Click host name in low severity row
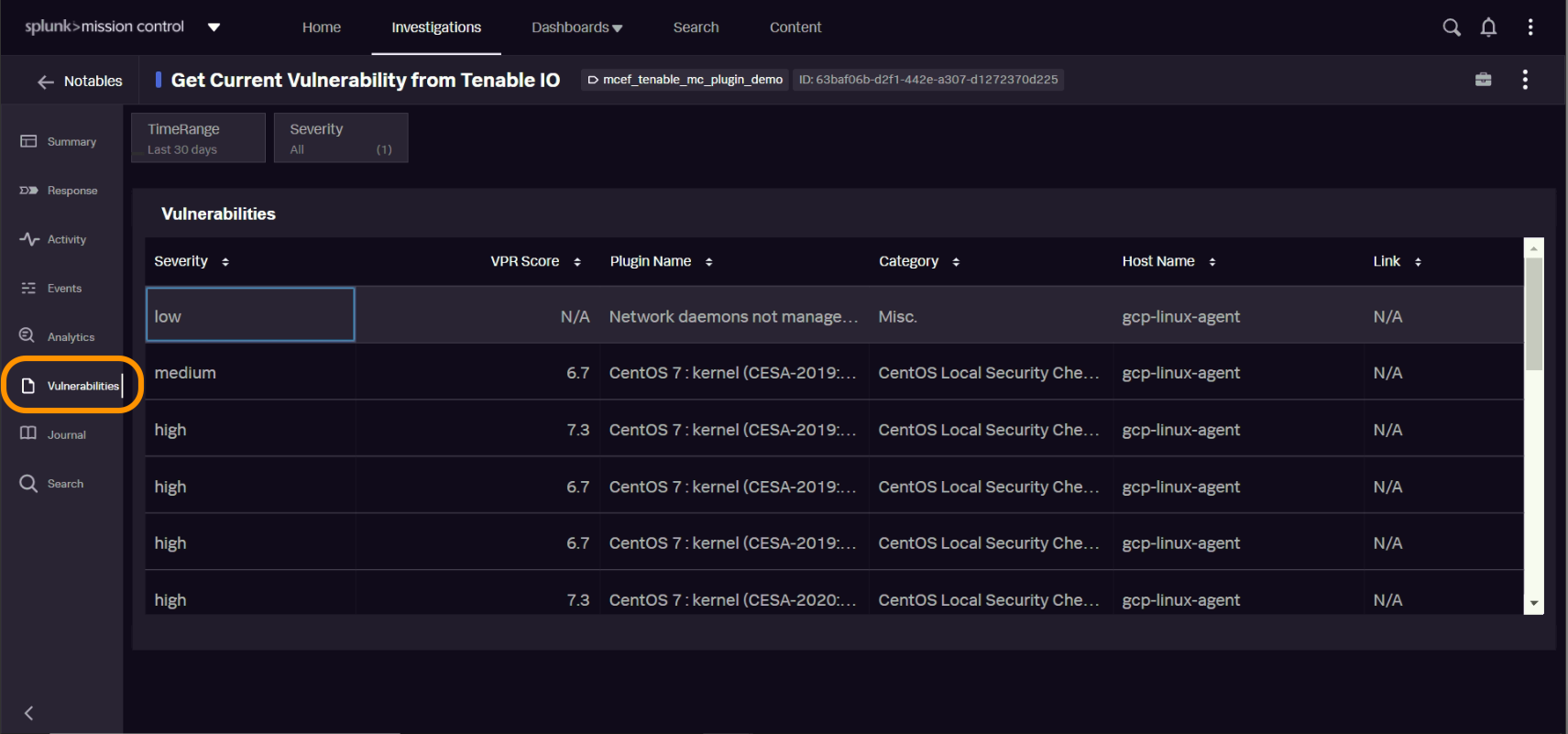The width and height of the screenshot is (1568, 734). click(x=1181, y=317)
